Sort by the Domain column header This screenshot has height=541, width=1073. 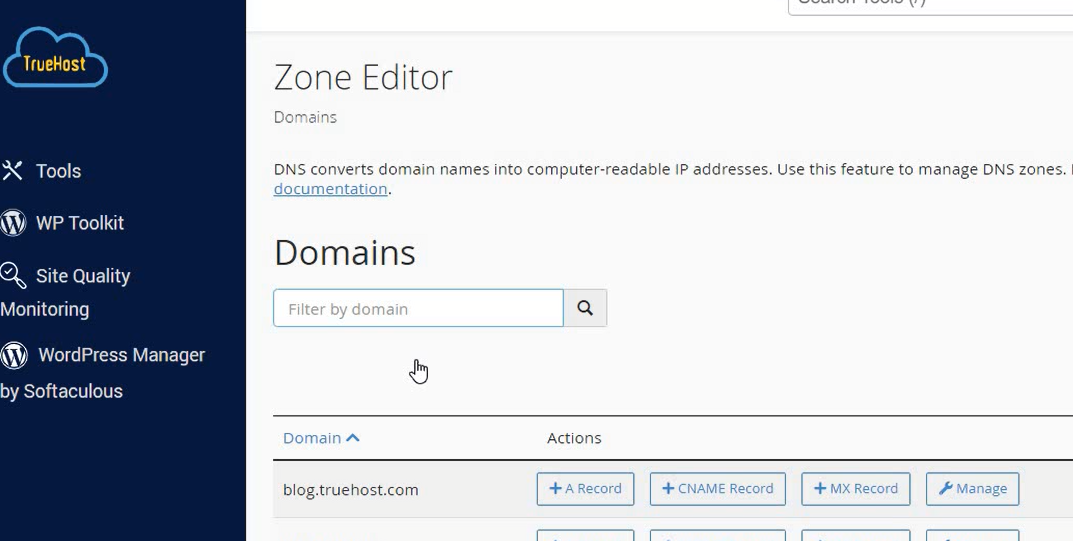[x=321, y=438]
